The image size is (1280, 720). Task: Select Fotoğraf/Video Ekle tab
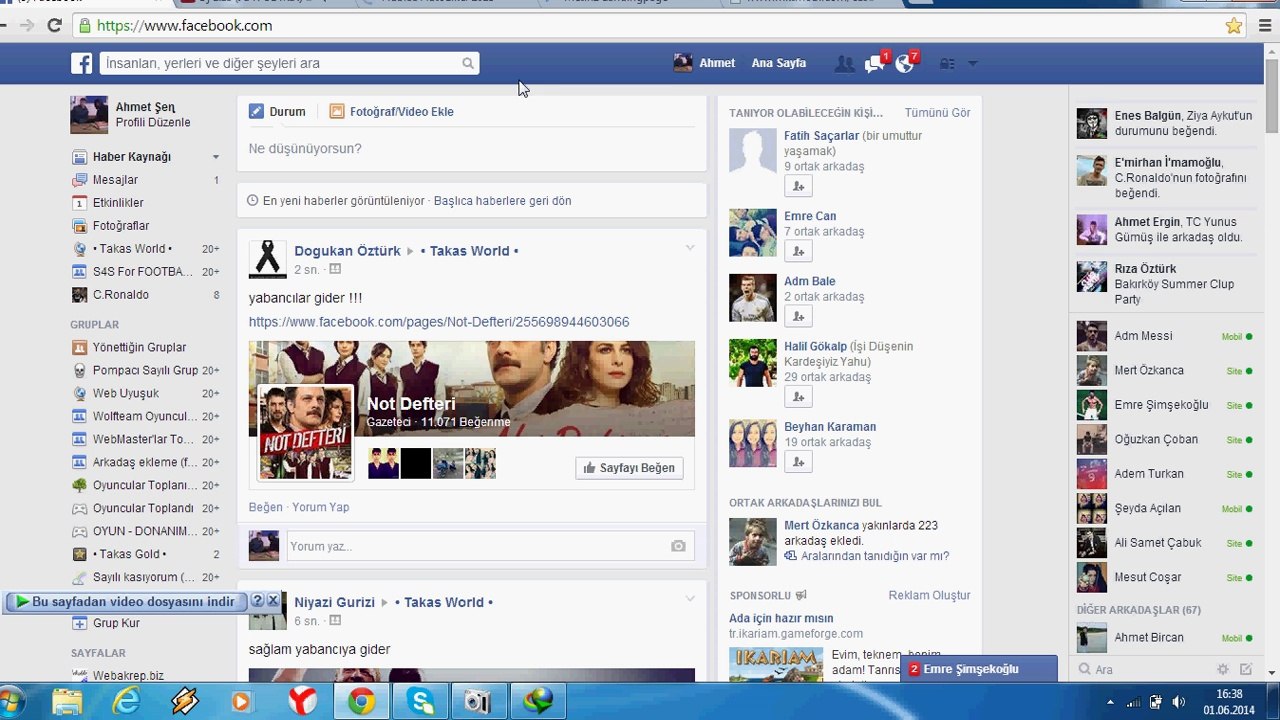pos(392,112)
